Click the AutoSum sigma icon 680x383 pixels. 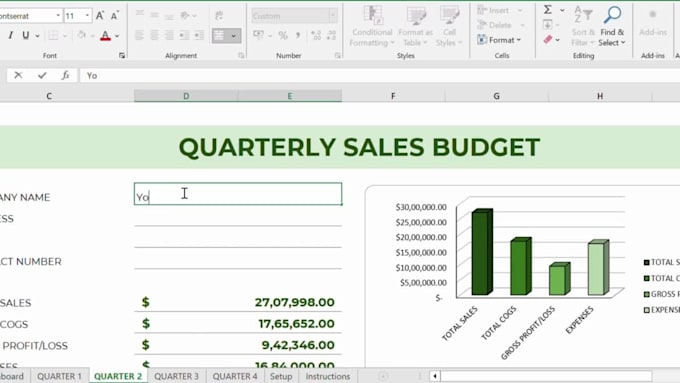pyautogui.click(x=548, y=10)
